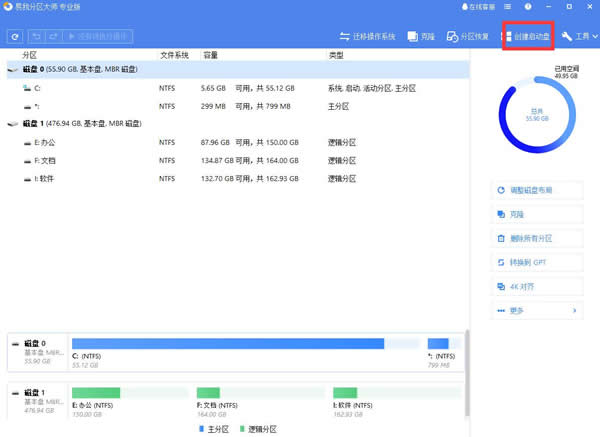600x437 pixels.
Task: Open the hamburger menu icon in title bar
Action: click(507, 7)
